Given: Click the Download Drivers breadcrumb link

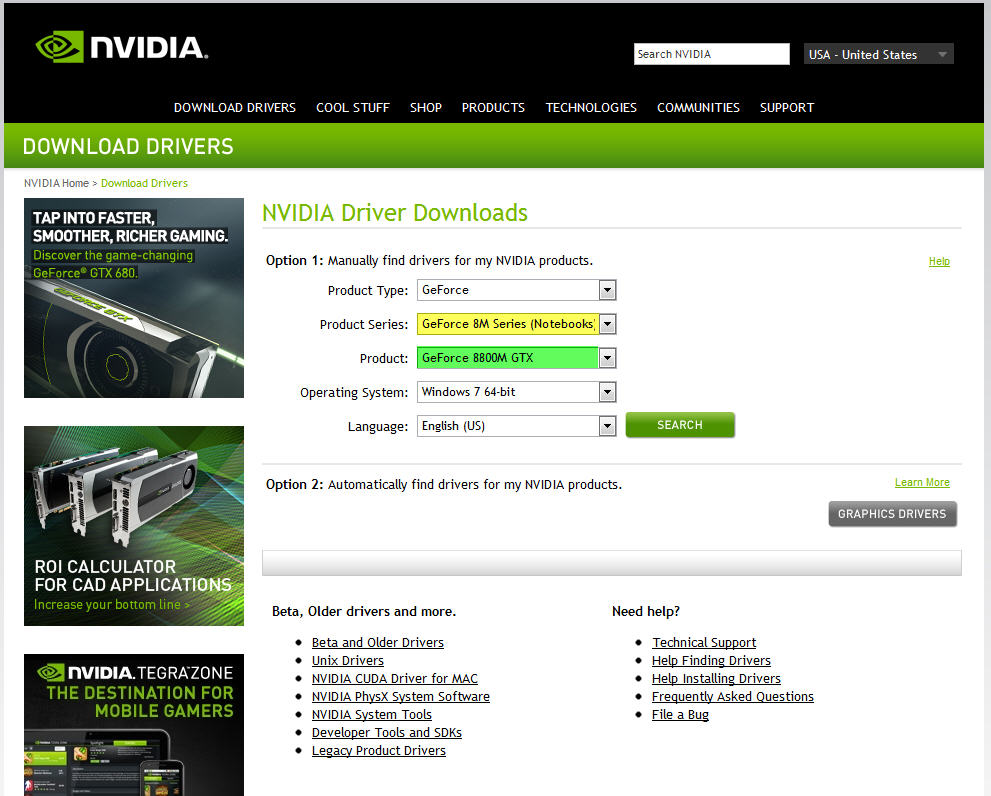Looking at the screenshot, I should point(144,183).
